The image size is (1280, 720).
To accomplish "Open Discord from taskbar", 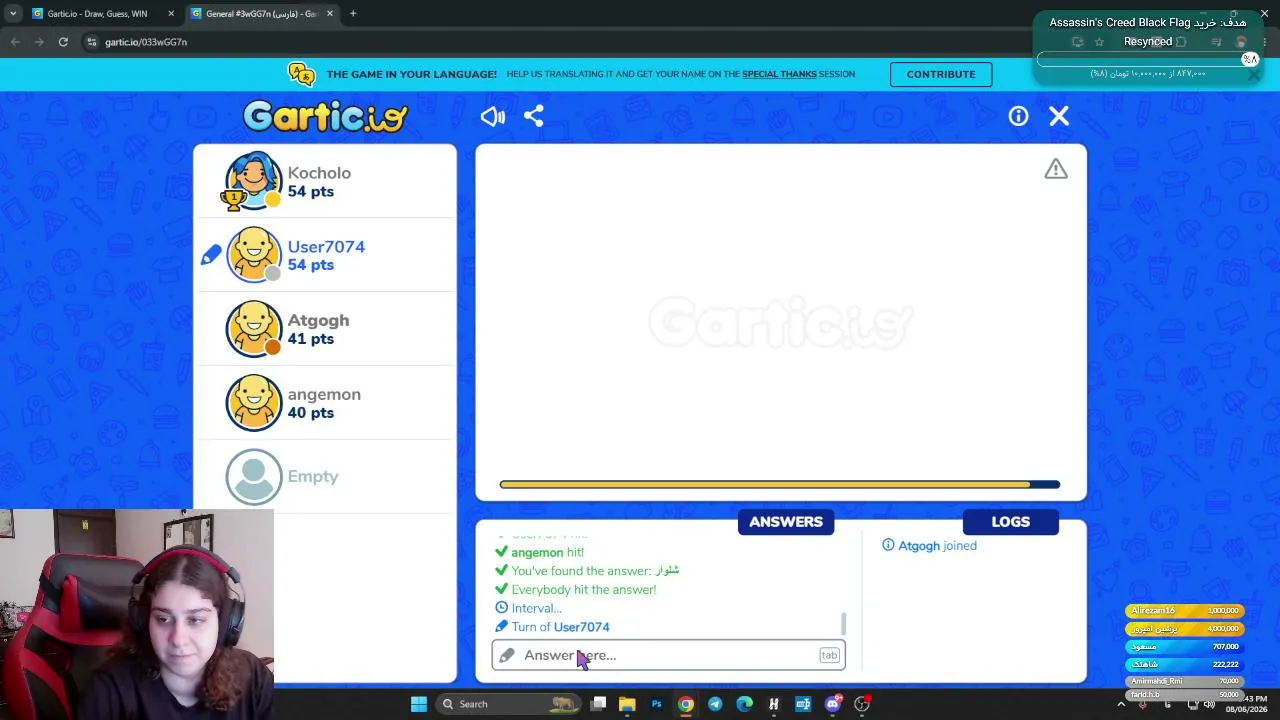I will (832, 704).
